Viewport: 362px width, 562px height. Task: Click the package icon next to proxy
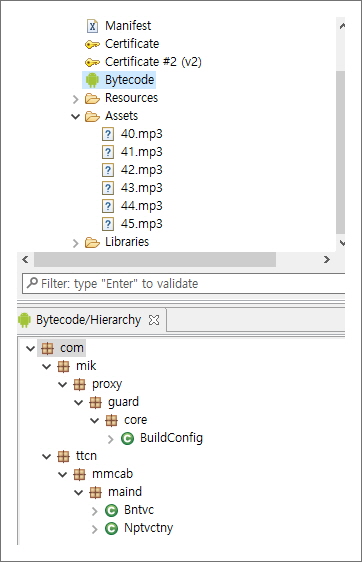(79, 385)
